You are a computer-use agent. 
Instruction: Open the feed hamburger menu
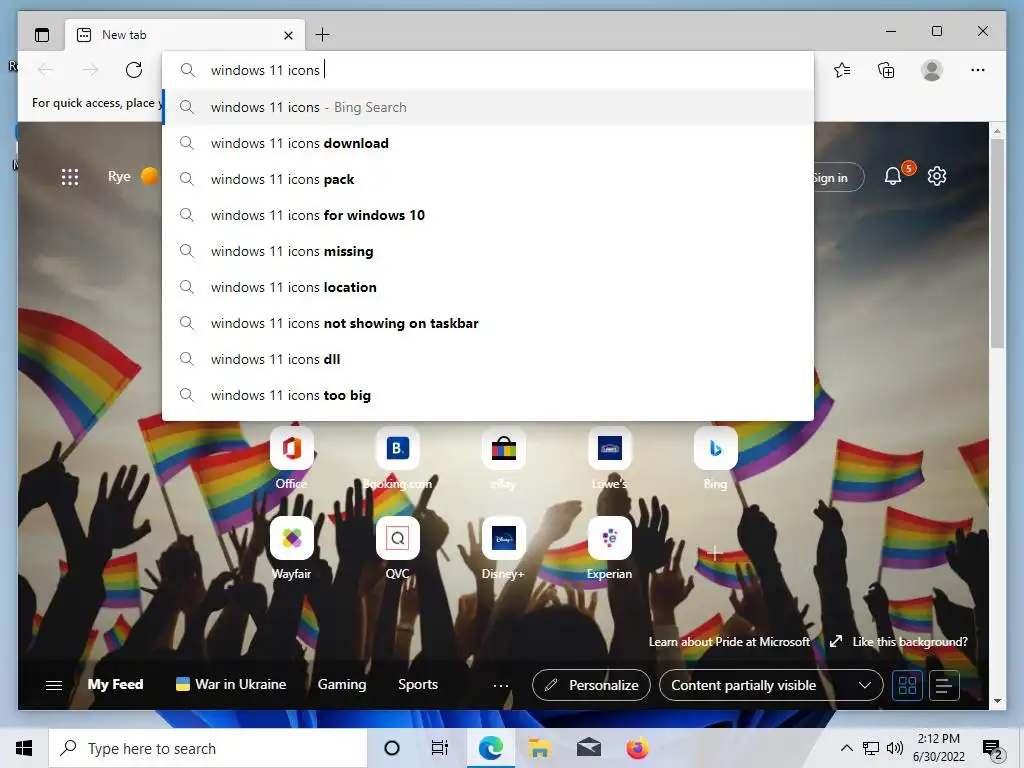[x=54, y=685]
